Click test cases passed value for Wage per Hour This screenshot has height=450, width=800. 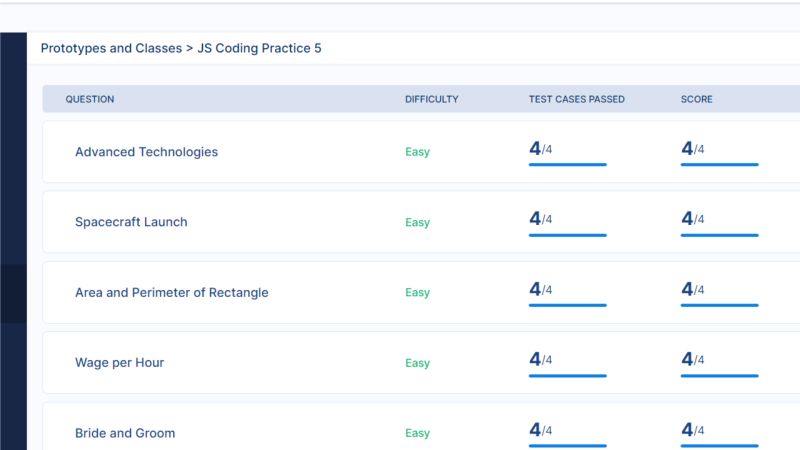pos(540,359)
